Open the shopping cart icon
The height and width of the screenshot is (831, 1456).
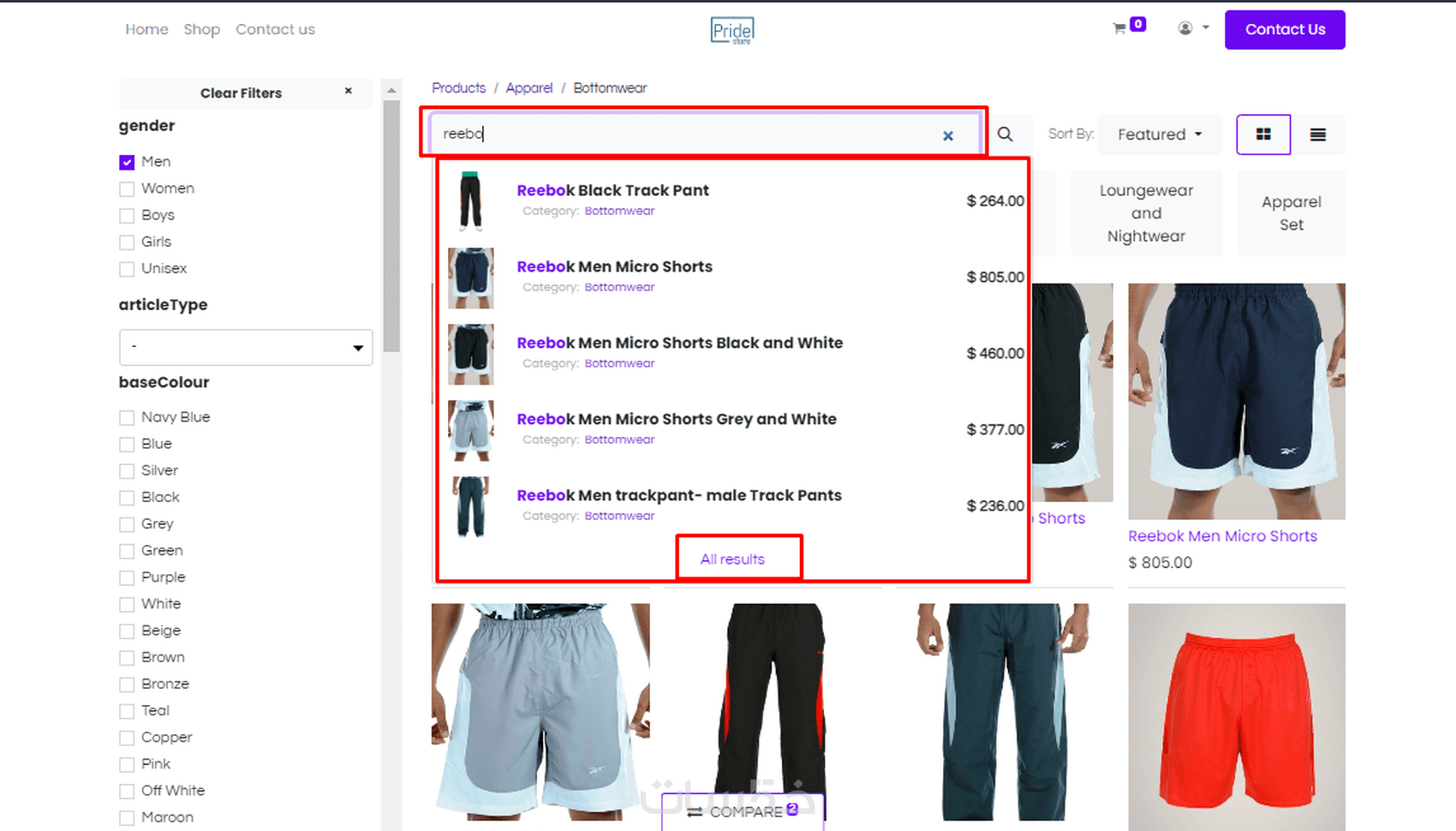(x=1119, y=28)
